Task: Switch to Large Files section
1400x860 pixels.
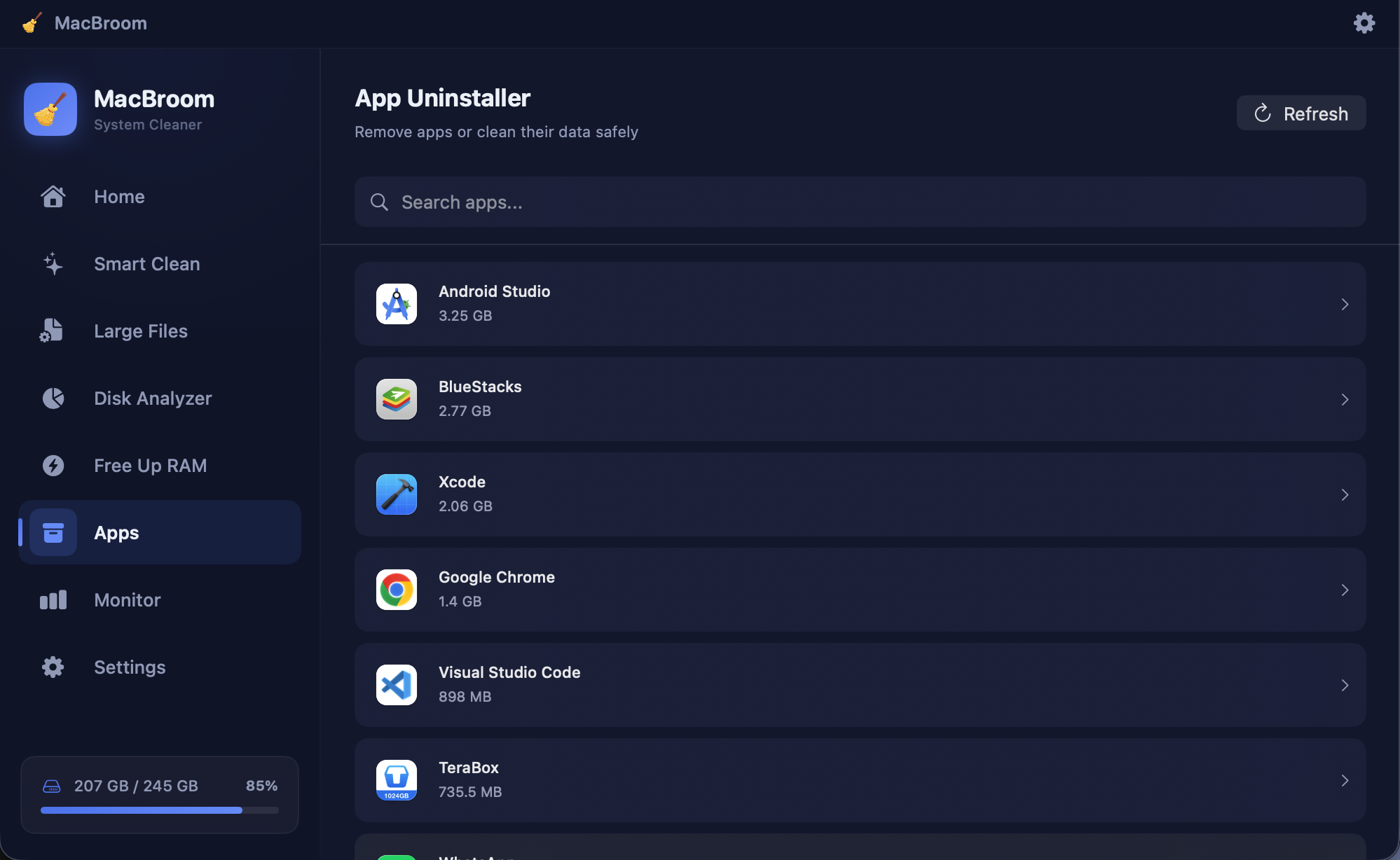Action: (x=160, y=331)
